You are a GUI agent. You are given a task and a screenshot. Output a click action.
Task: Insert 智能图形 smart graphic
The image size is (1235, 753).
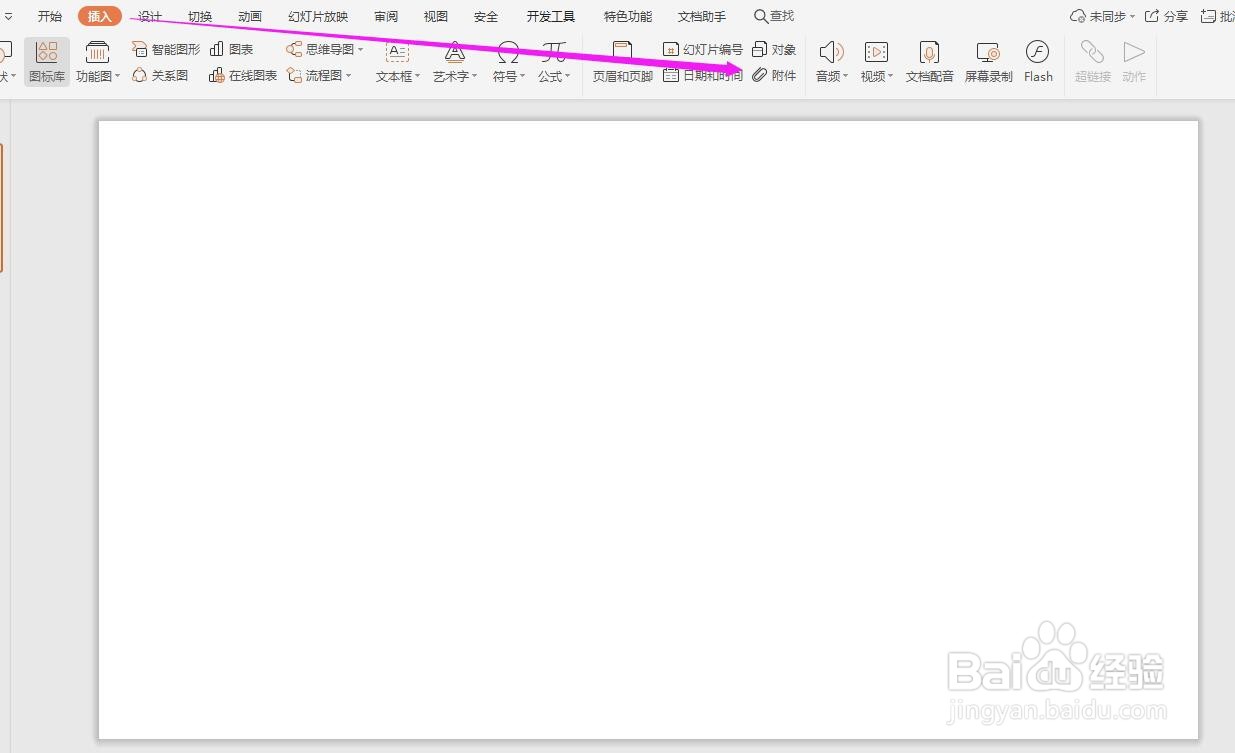[x=166, y=49]
